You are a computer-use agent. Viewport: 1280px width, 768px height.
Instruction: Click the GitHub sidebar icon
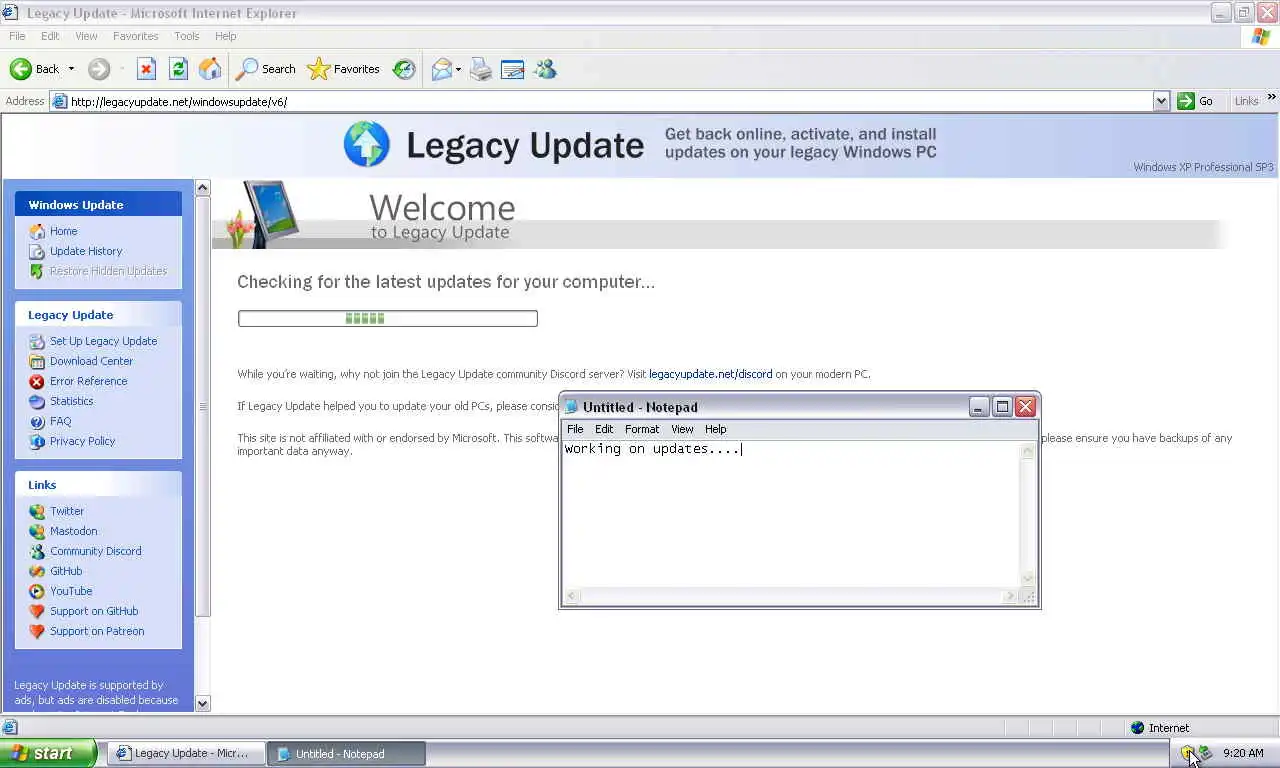(x=37, y=571)
